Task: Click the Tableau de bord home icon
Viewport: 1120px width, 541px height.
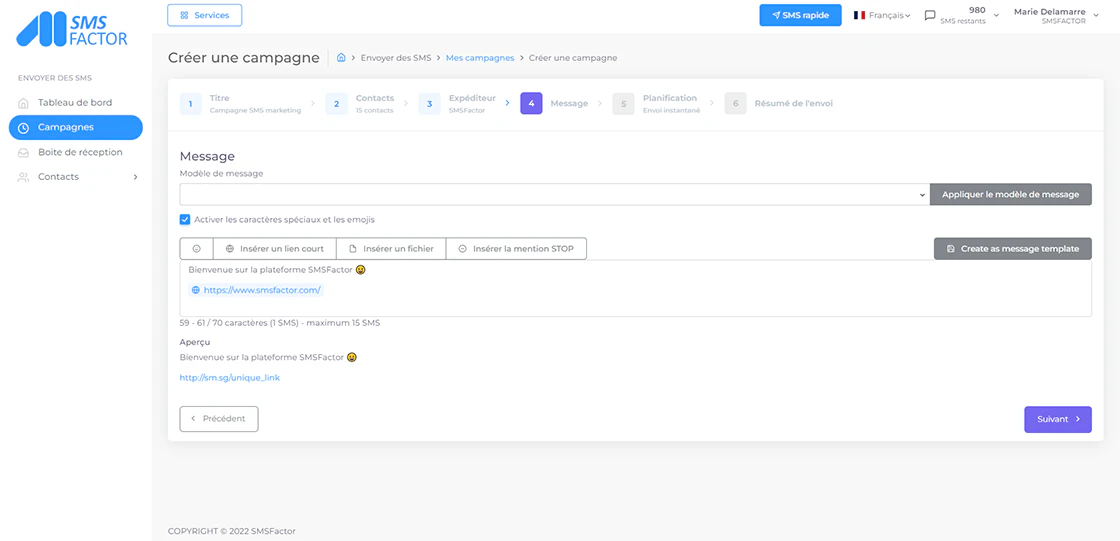Action: tap(24, 103)
